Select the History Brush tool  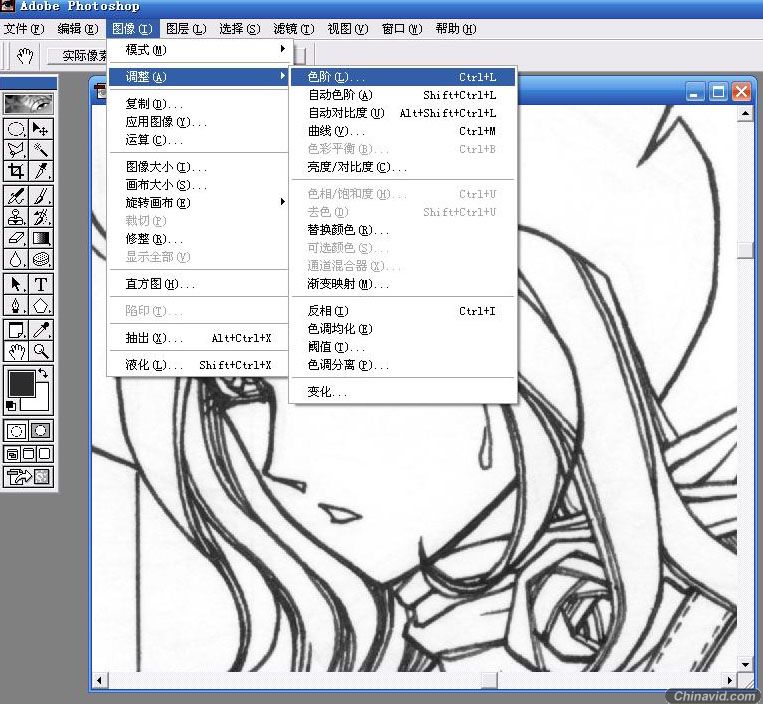(40, 217)
